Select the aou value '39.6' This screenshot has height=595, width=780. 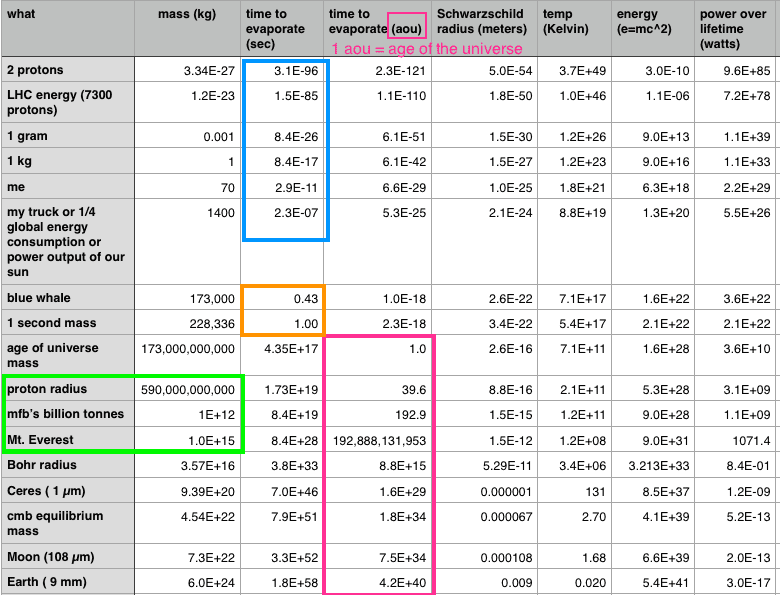coord(378,389)
